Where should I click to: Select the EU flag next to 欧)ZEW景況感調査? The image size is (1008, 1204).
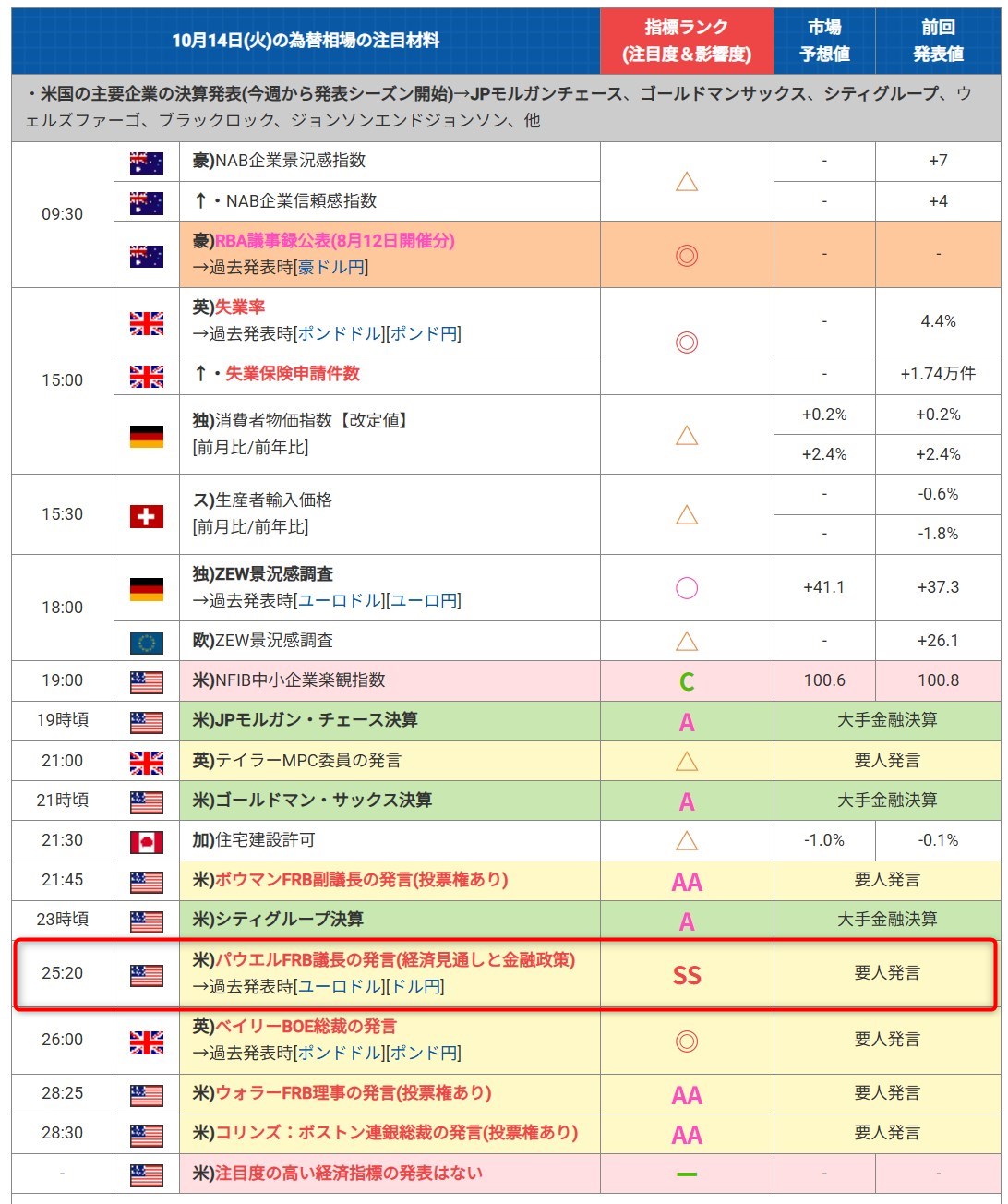tap(146, 642)
